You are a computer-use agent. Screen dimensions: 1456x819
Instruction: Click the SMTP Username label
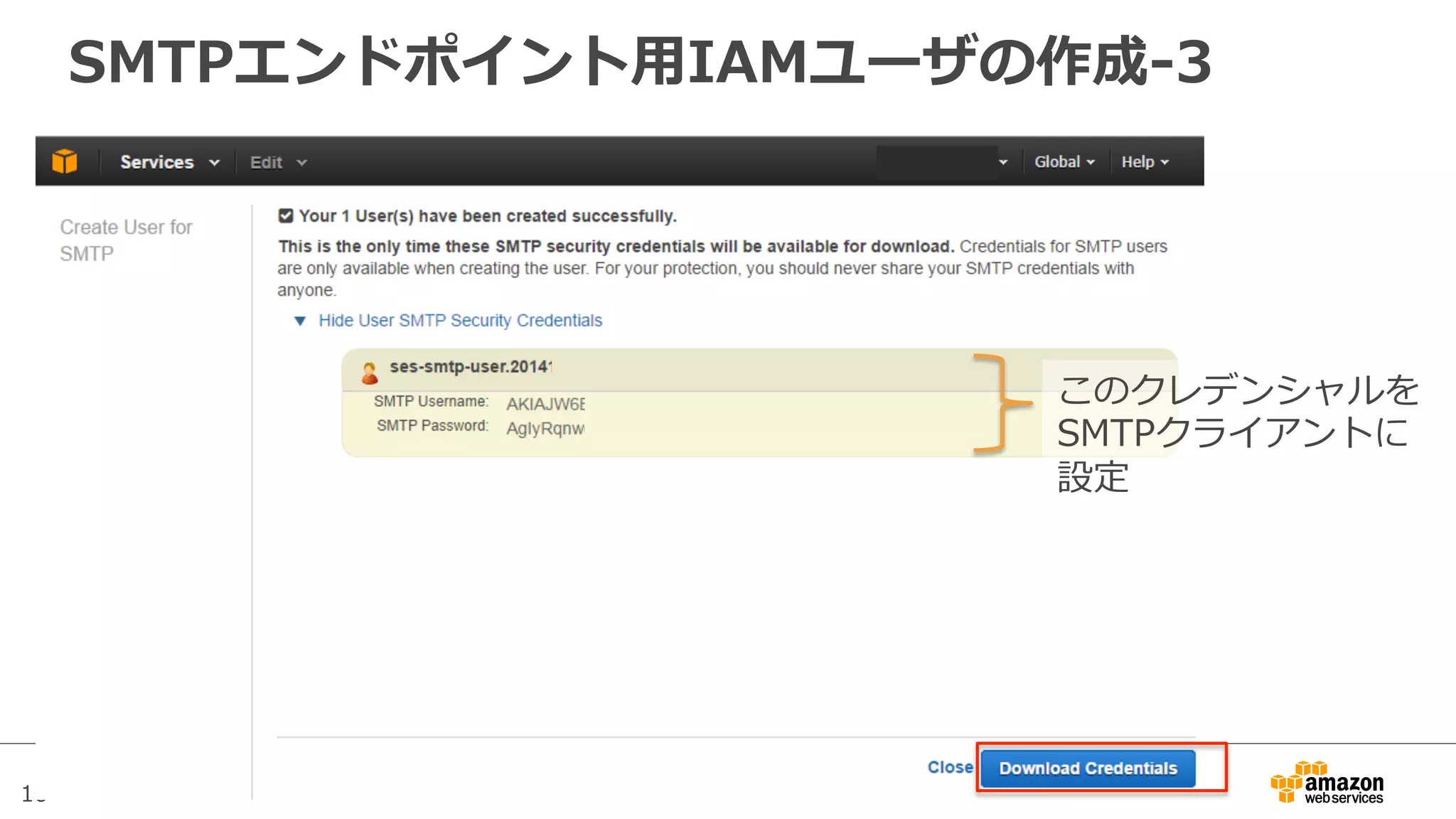431,402
